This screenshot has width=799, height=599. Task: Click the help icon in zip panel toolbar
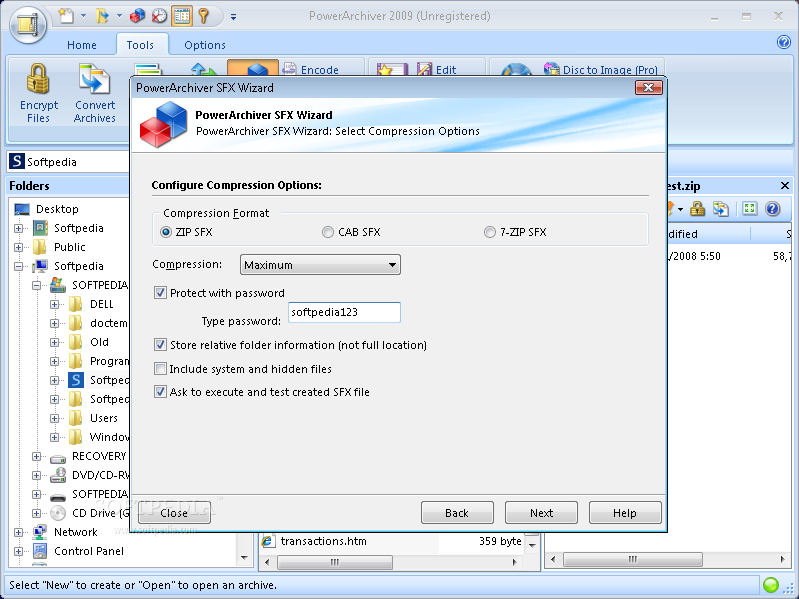click(x=773, y=208)
